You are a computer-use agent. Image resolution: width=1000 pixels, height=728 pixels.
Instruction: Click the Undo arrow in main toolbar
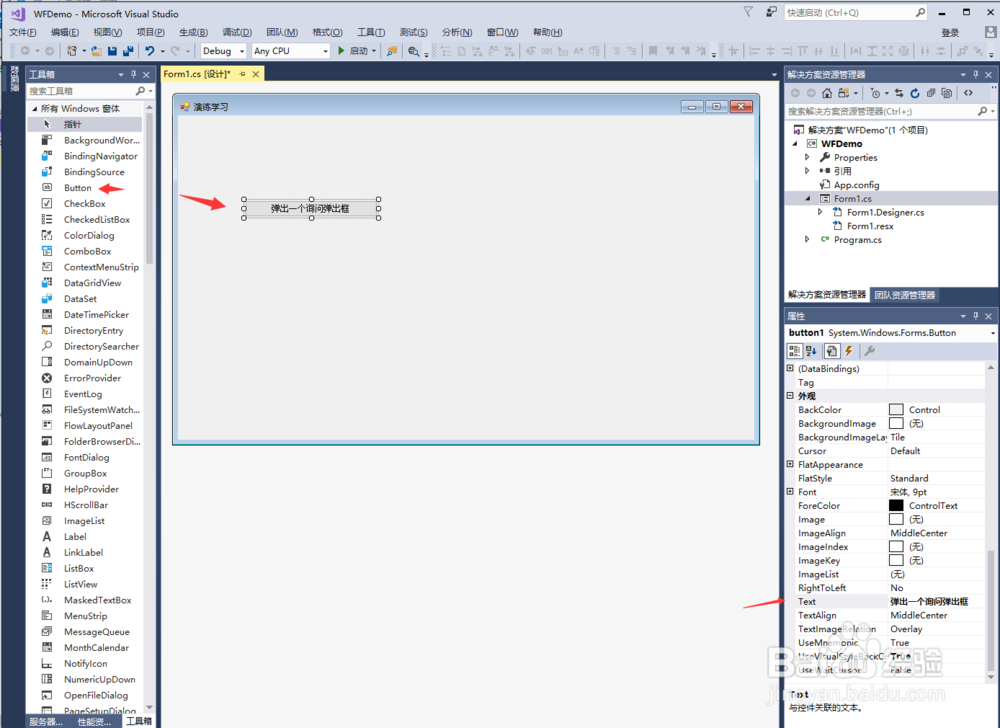pos(149,51)
